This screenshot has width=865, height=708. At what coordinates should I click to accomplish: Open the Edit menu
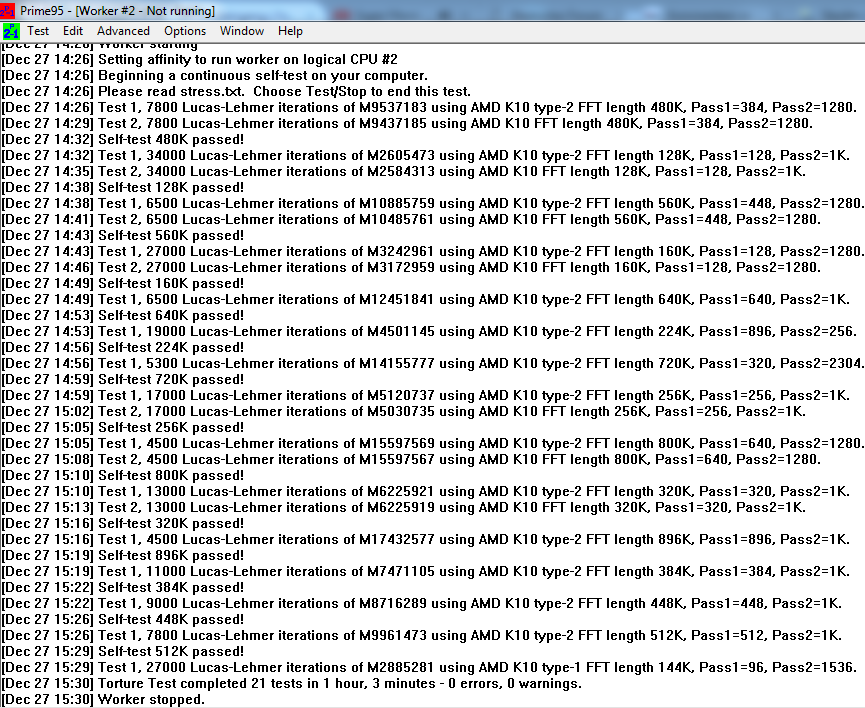[73, 31]
